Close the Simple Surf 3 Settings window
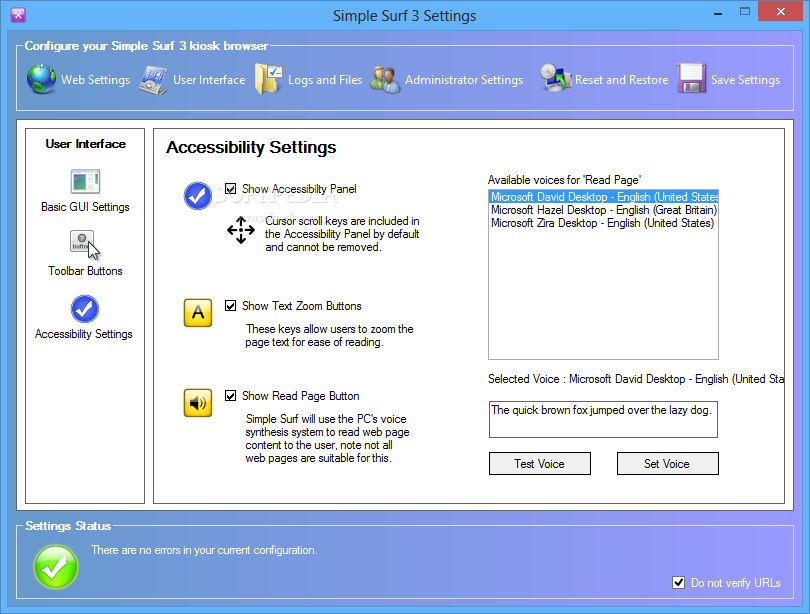The image size is (810, 614). [781, 11]
